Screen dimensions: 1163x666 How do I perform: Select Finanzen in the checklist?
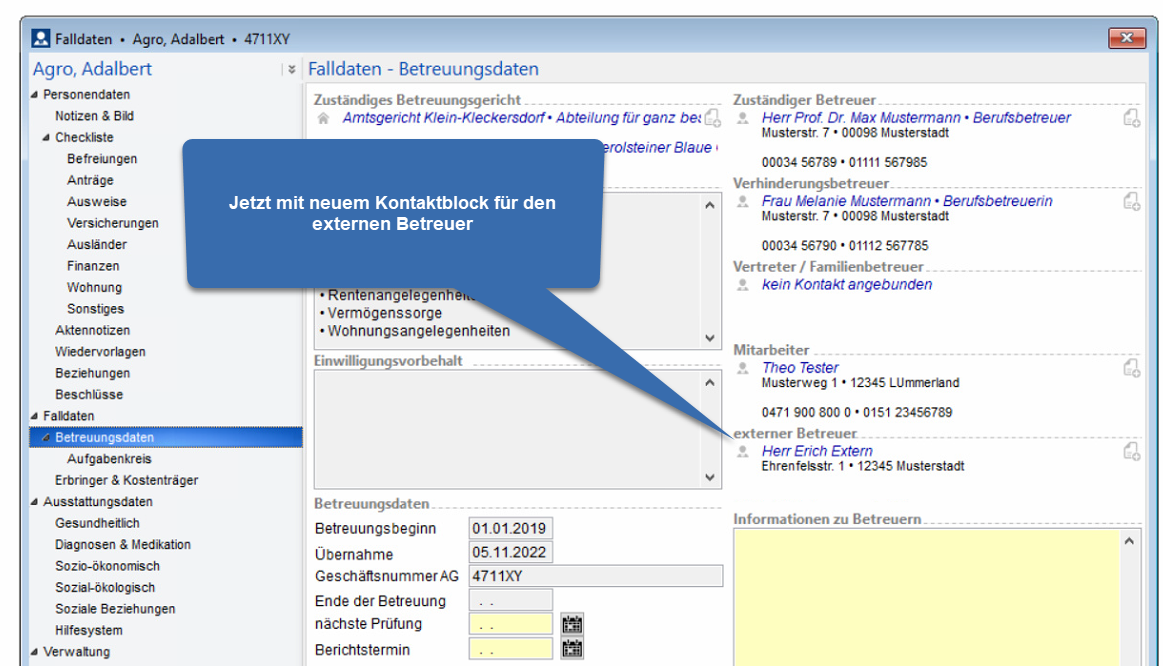pyautogui.click(x=93, y=266)
